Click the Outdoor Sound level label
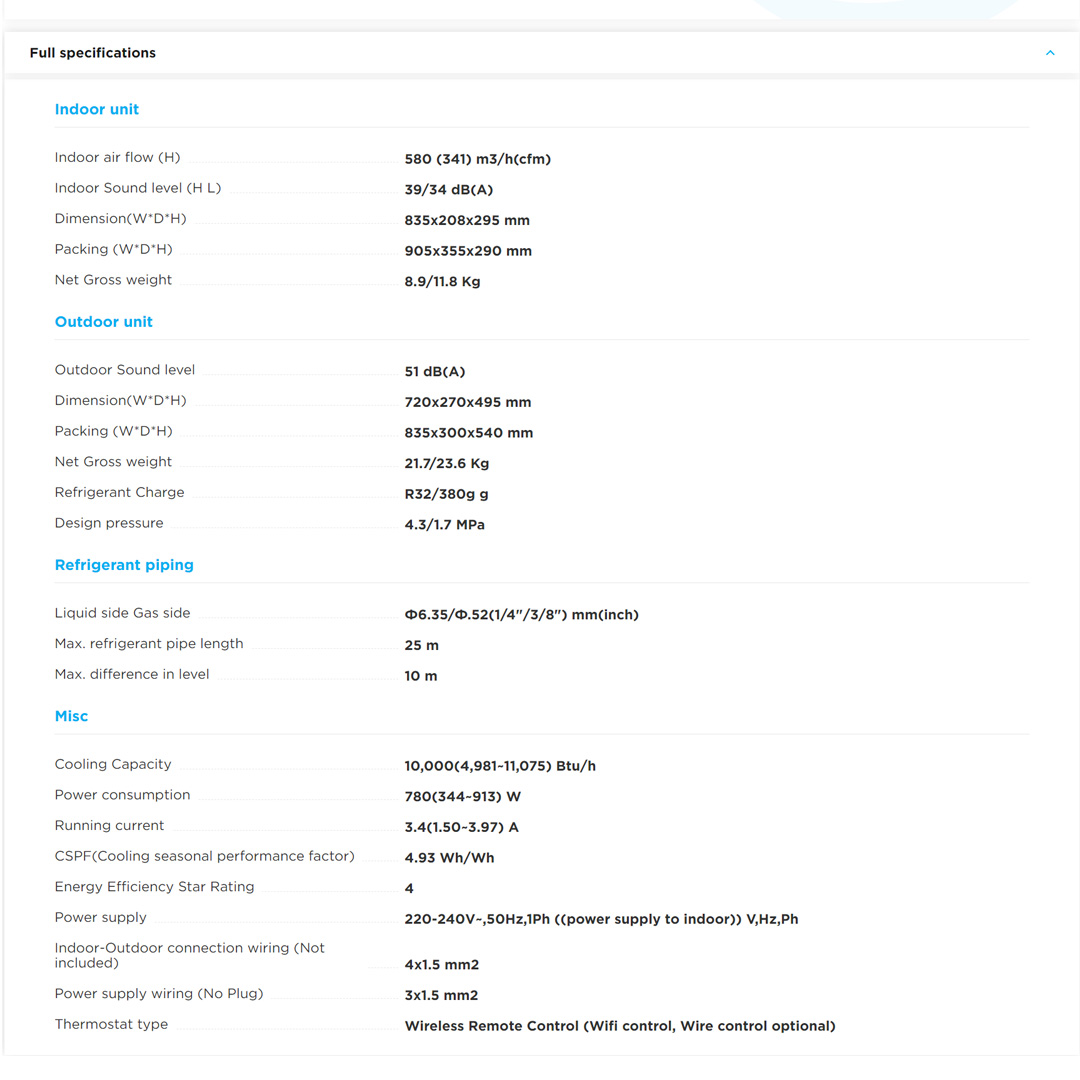1080x1080 pixels. pos(125,370)
